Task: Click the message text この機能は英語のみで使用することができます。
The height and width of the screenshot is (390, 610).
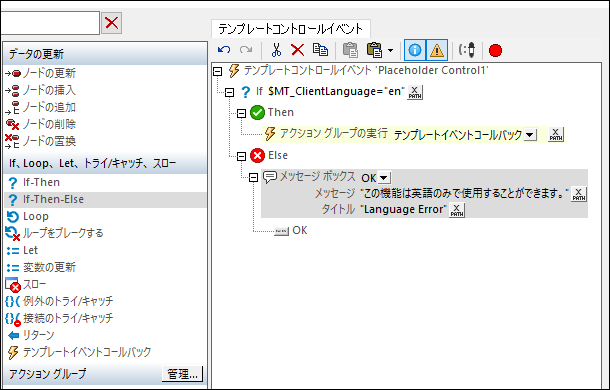Action: 465,193
